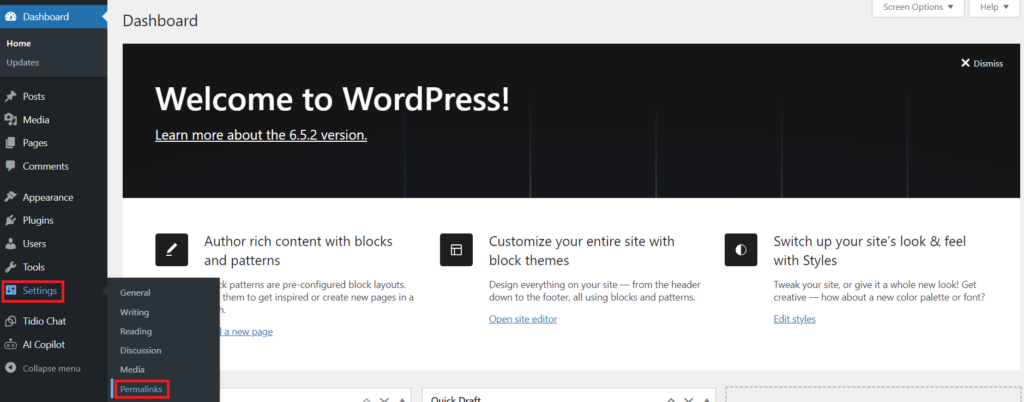Image resolution: width=1024 pixels, height=402 pixels.
Task: Expand the Help dropdown tab
Action: (x=994, y=7)
